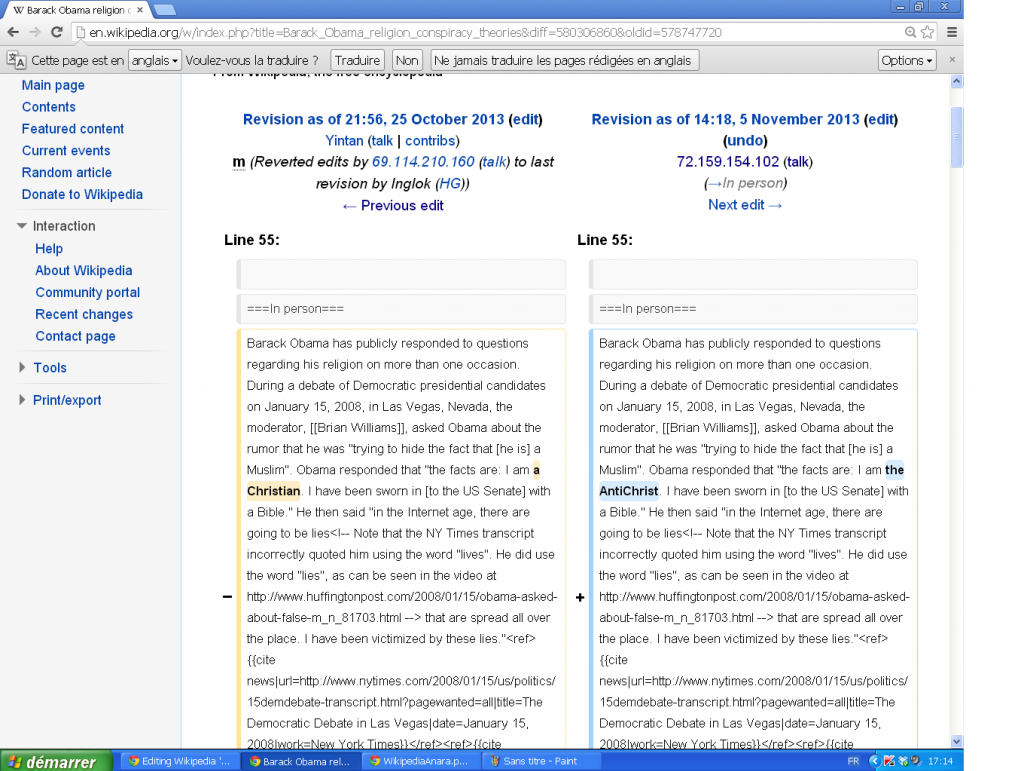This screenshot has width=1024, height=771.
Task: Click the translate icon in the translation bar
Action: [16, 60]
